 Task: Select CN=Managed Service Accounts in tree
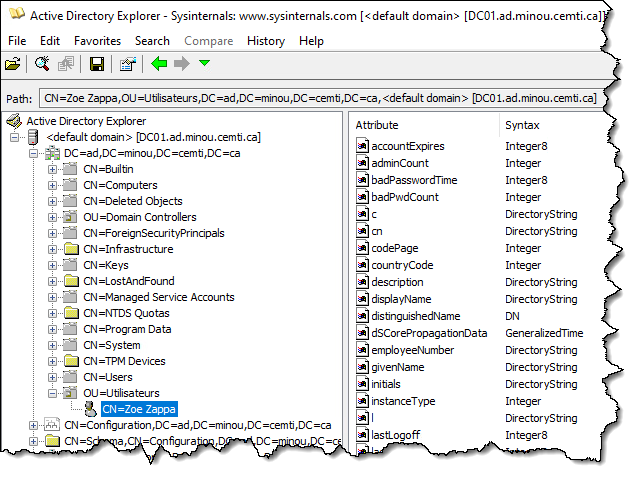click(159, 297)
